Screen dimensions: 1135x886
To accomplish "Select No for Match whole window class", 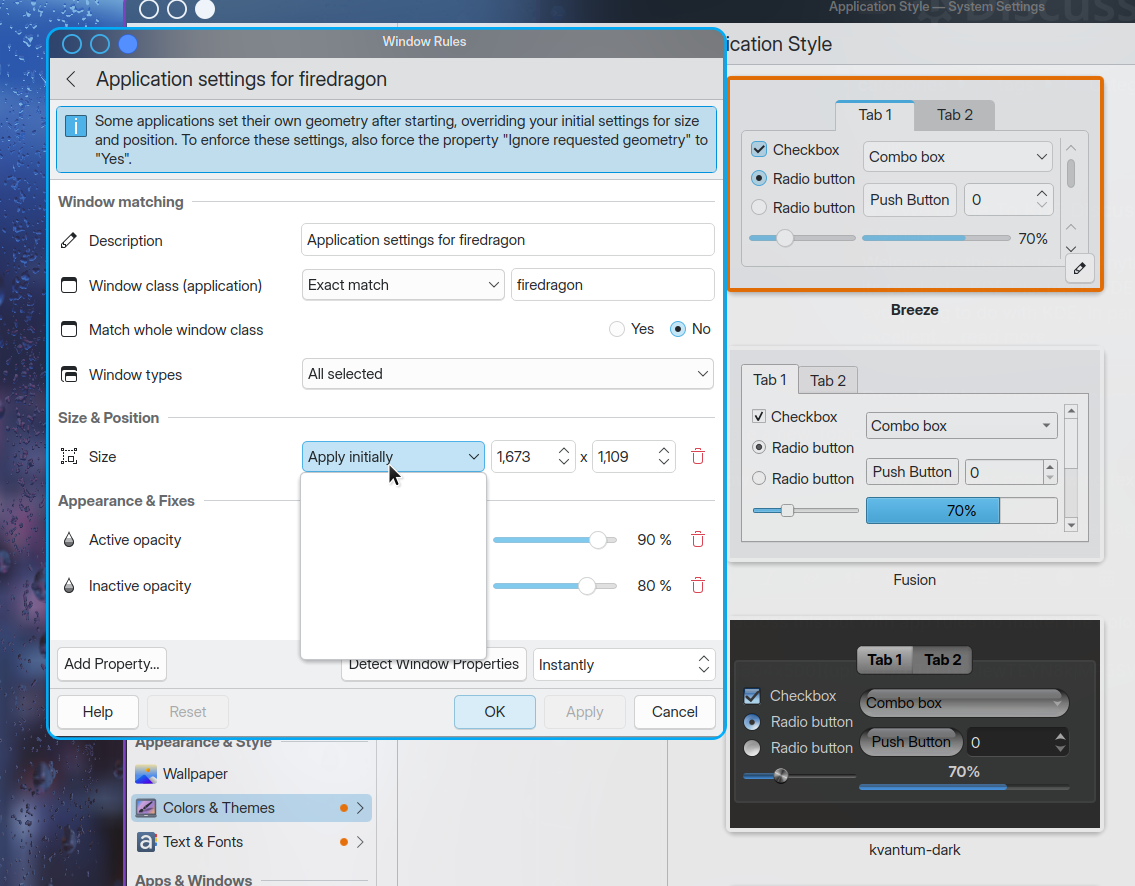I will [678, 329].
